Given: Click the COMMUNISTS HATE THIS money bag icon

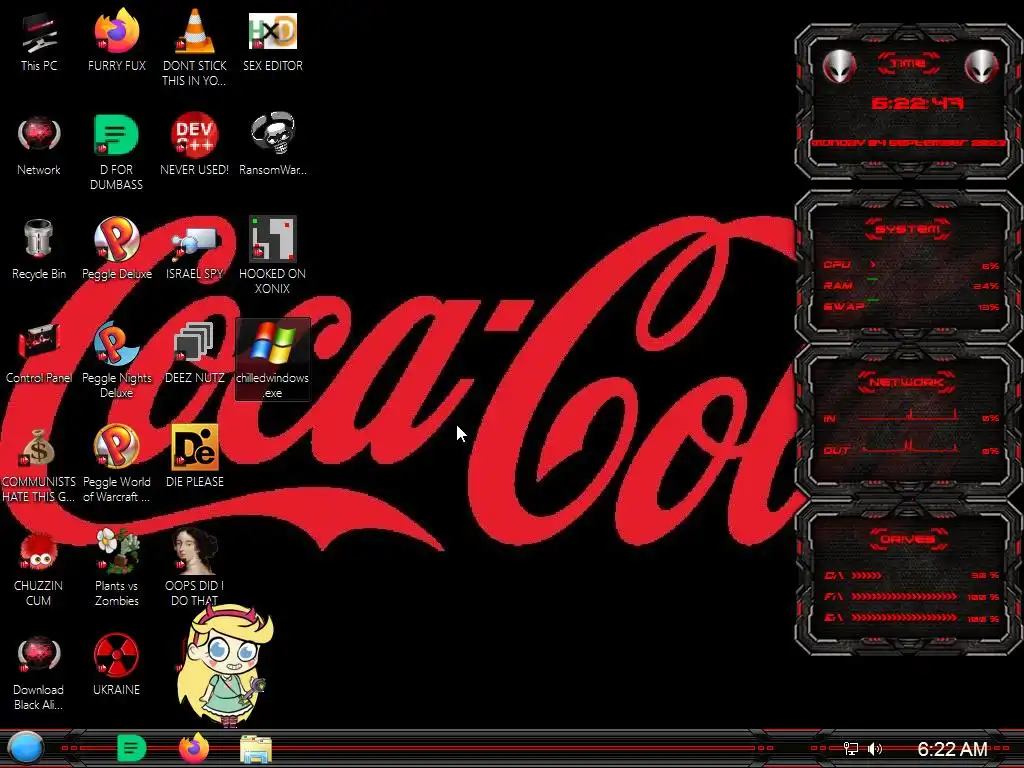Looking at the screenshot, I should point(39,464).
